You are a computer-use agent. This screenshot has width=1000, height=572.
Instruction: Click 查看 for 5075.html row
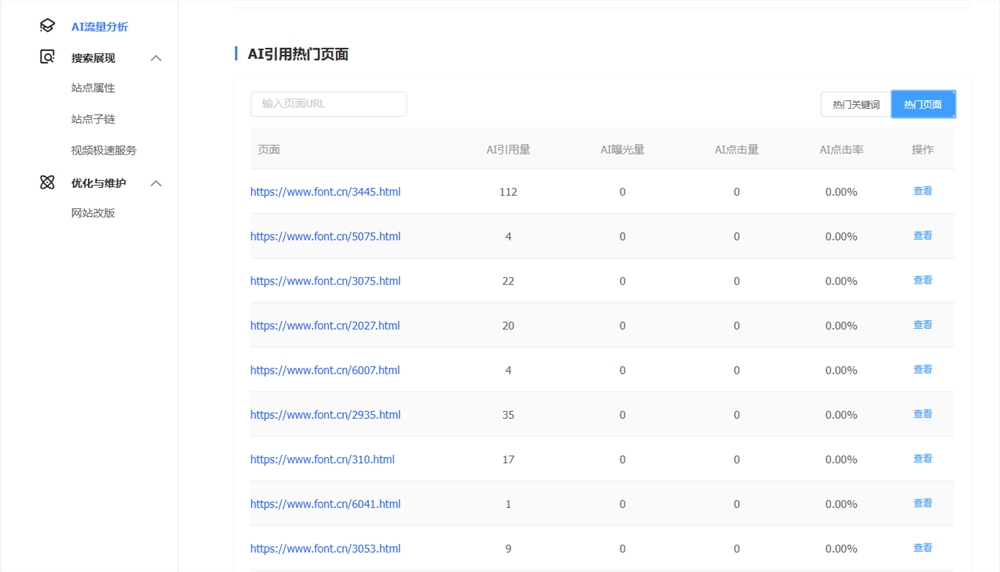pos(923,236)
